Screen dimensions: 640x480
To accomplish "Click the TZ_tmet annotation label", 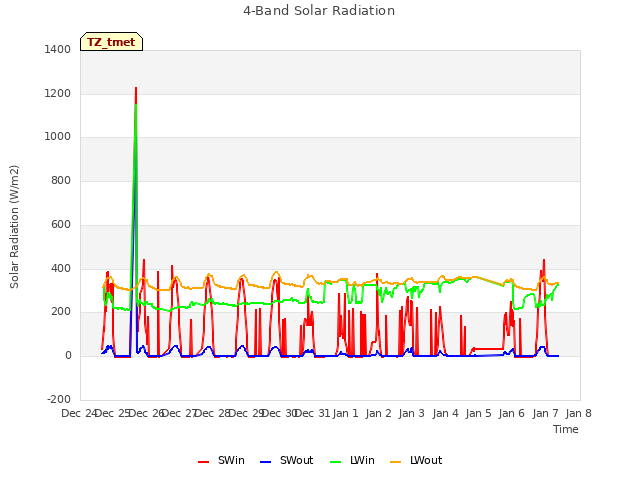I will coord(111,42).
